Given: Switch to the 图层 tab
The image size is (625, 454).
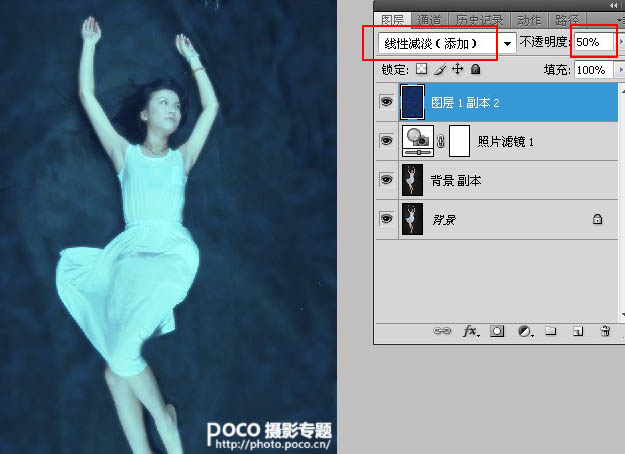Looking at the screenshot, I should coord(392,20).
